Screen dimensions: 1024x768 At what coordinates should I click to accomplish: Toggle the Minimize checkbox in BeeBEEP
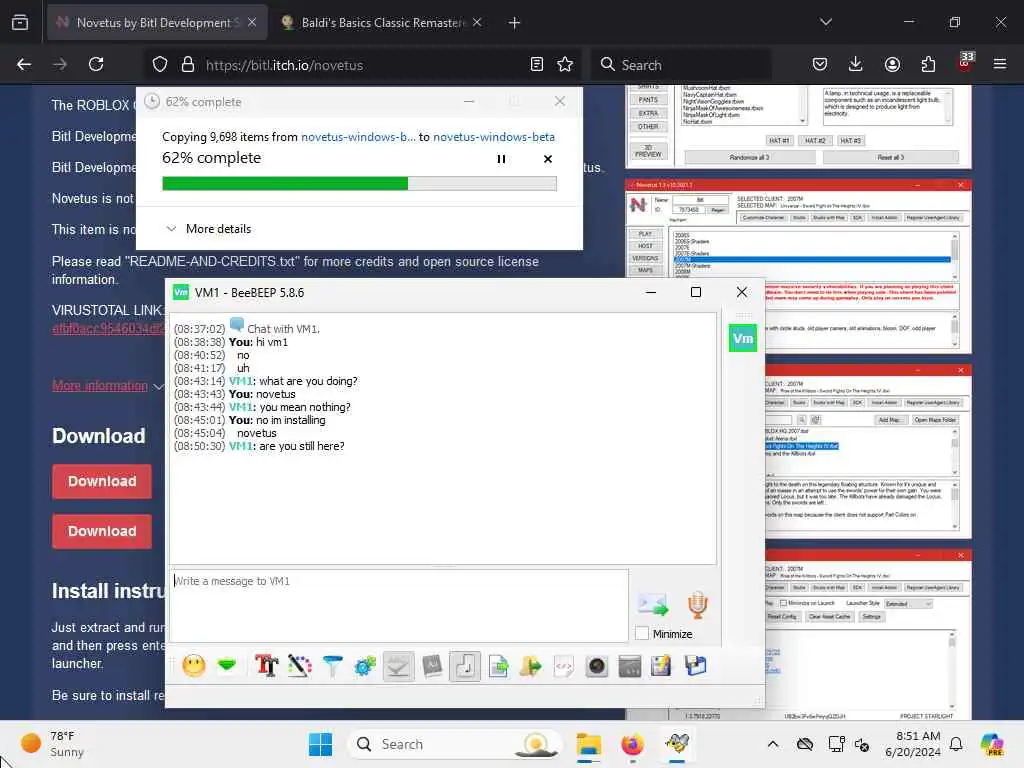tap(642, 633)
